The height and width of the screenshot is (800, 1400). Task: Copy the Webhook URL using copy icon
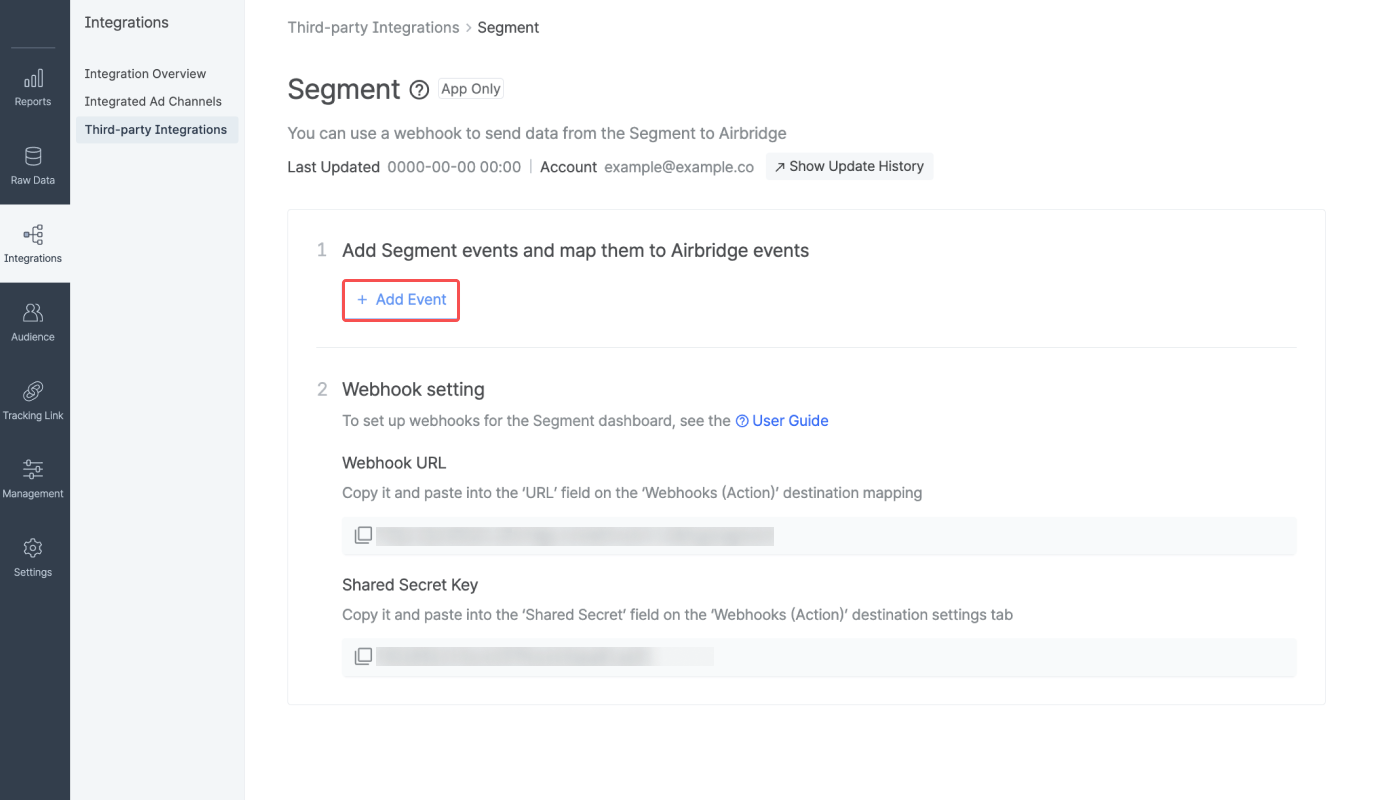(363, 535)
